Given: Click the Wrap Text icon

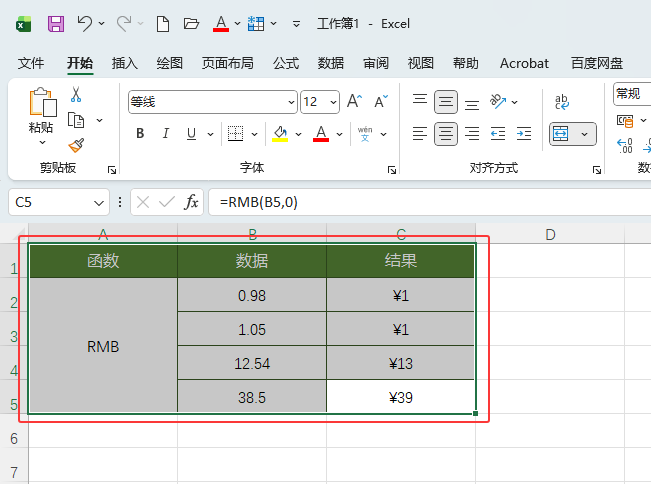Looking at the screenshot, I should click(562, 102).
